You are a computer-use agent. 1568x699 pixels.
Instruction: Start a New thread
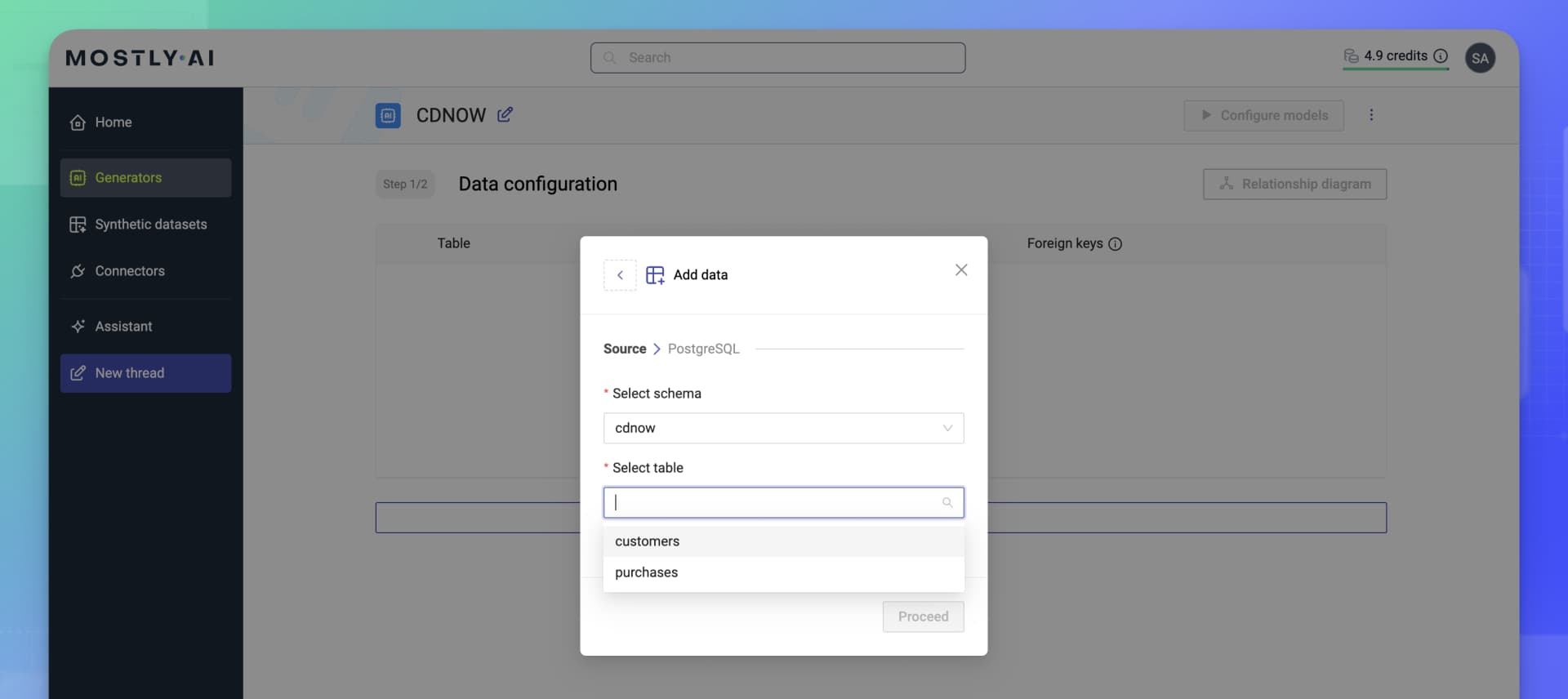coord(145,373)
